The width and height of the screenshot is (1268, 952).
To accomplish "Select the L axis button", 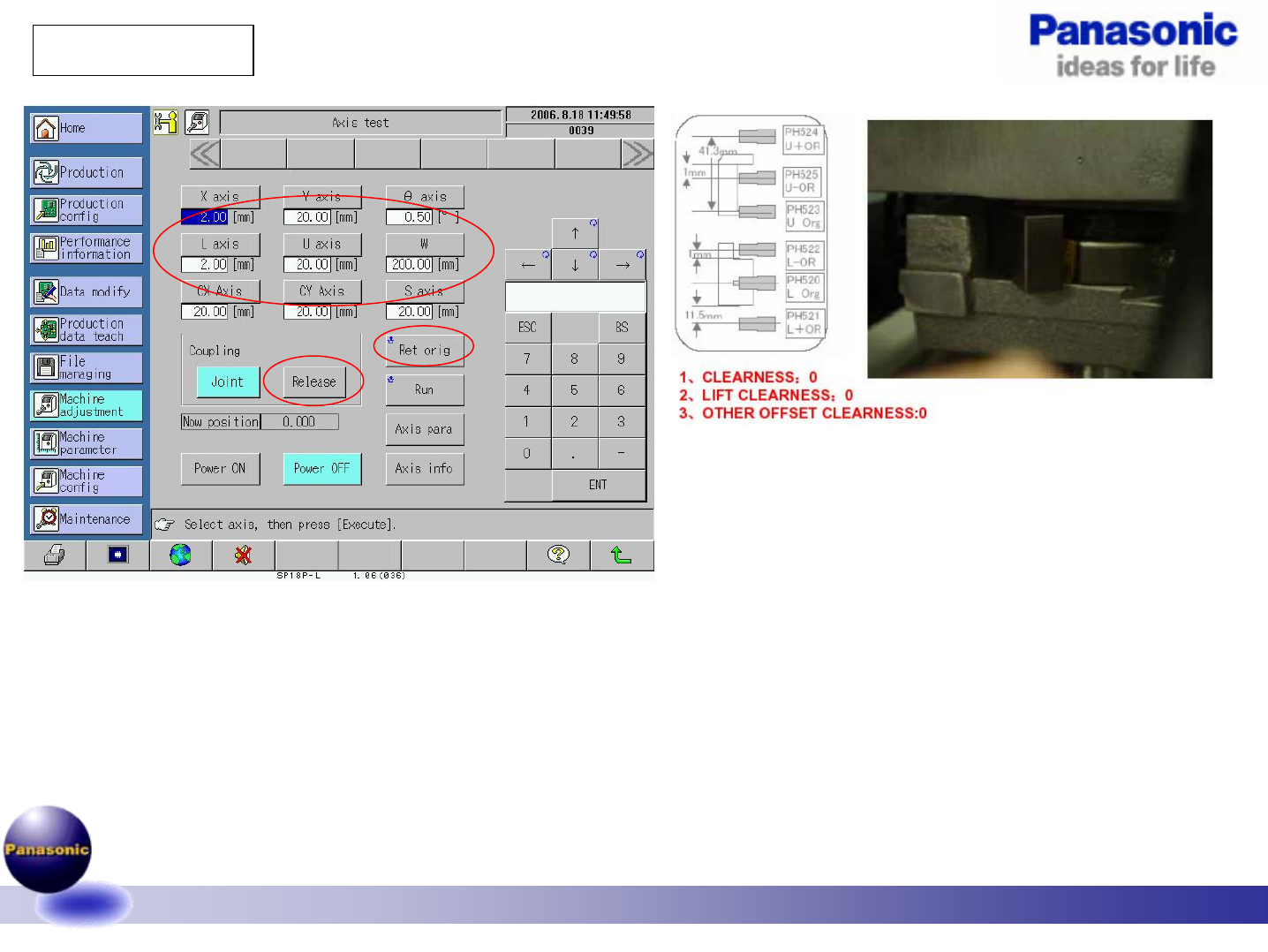I will tap(220, 244).
